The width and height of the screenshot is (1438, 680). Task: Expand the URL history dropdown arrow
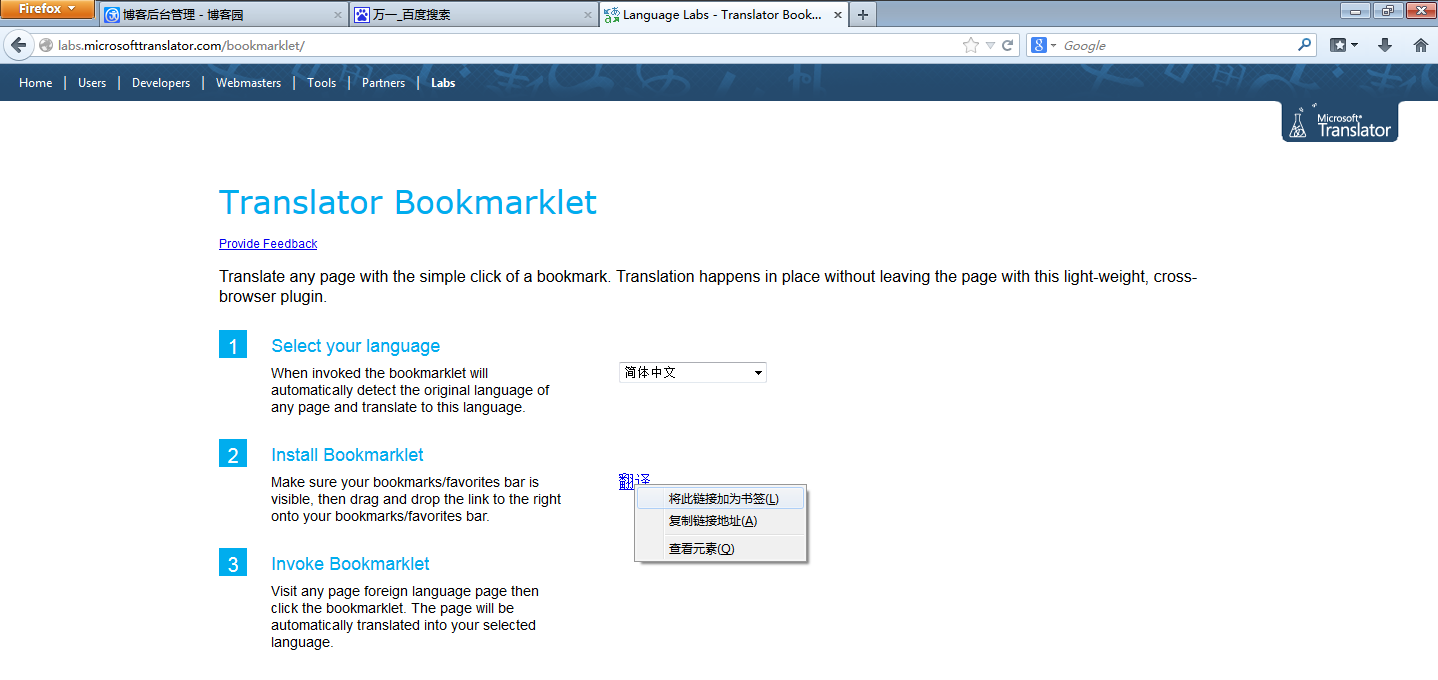(x=990, y=45)
